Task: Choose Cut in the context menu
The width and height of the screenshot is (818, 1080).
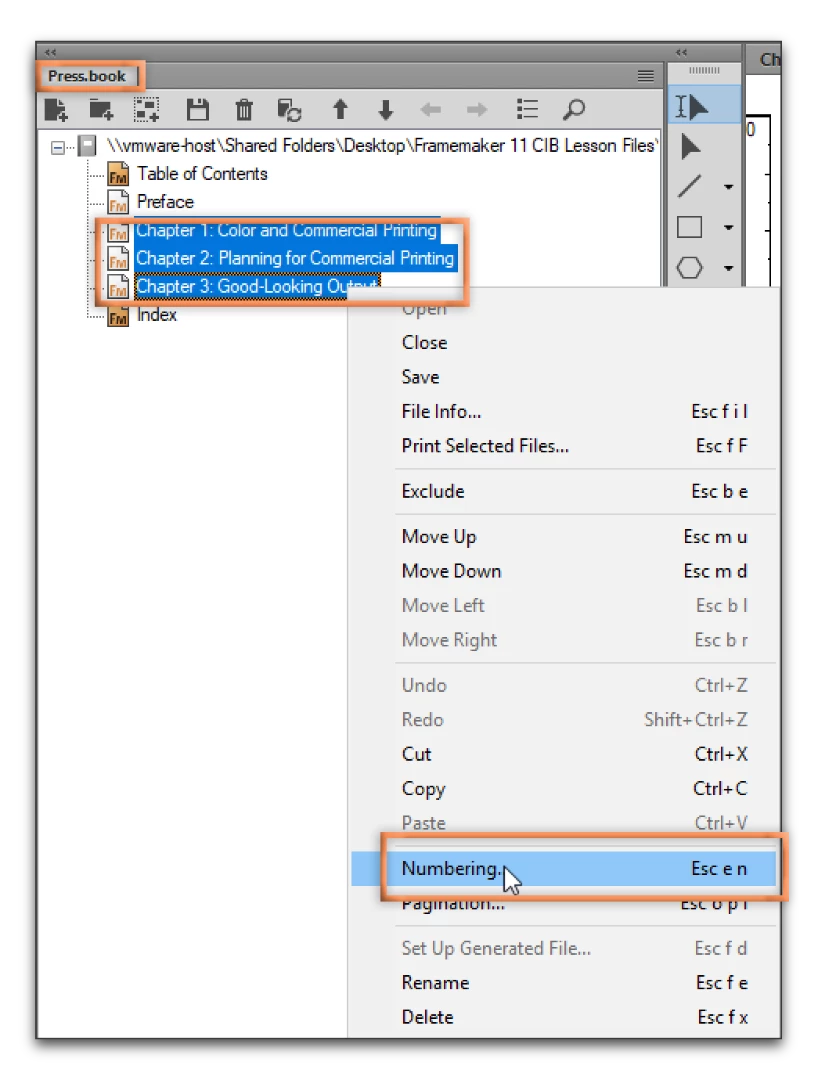Action: click(x=563, y=754)
